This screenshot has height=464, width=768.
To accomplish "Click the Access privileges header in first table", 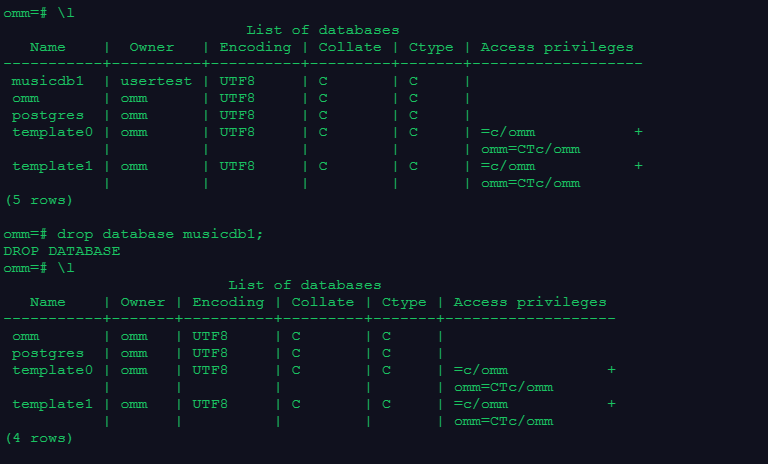I will click(557, 47).
